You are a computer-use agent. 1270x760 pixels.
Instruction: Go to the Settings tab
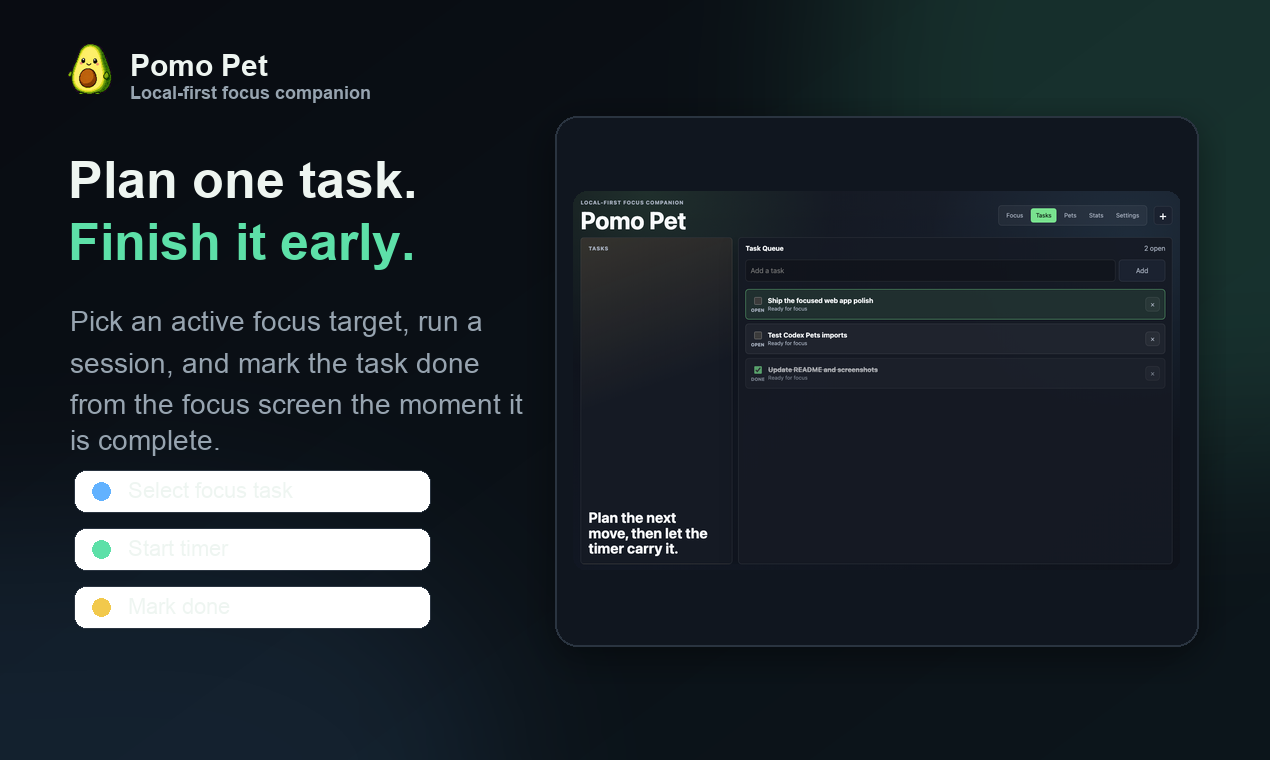(x=1127, y=215)
